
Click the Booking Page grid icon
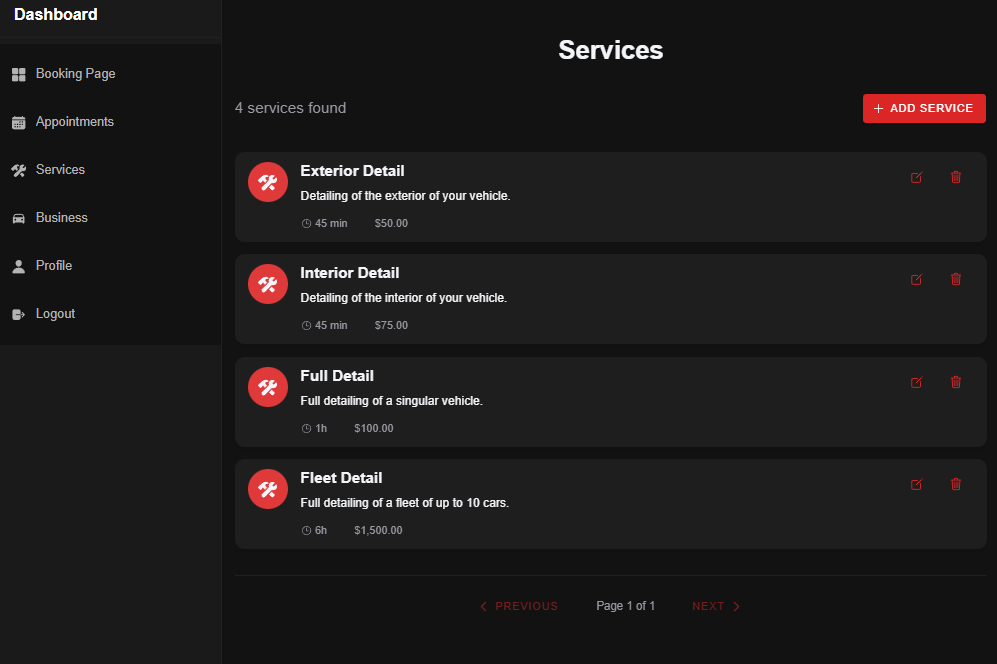pyautogui.click(x=18, y=73)
